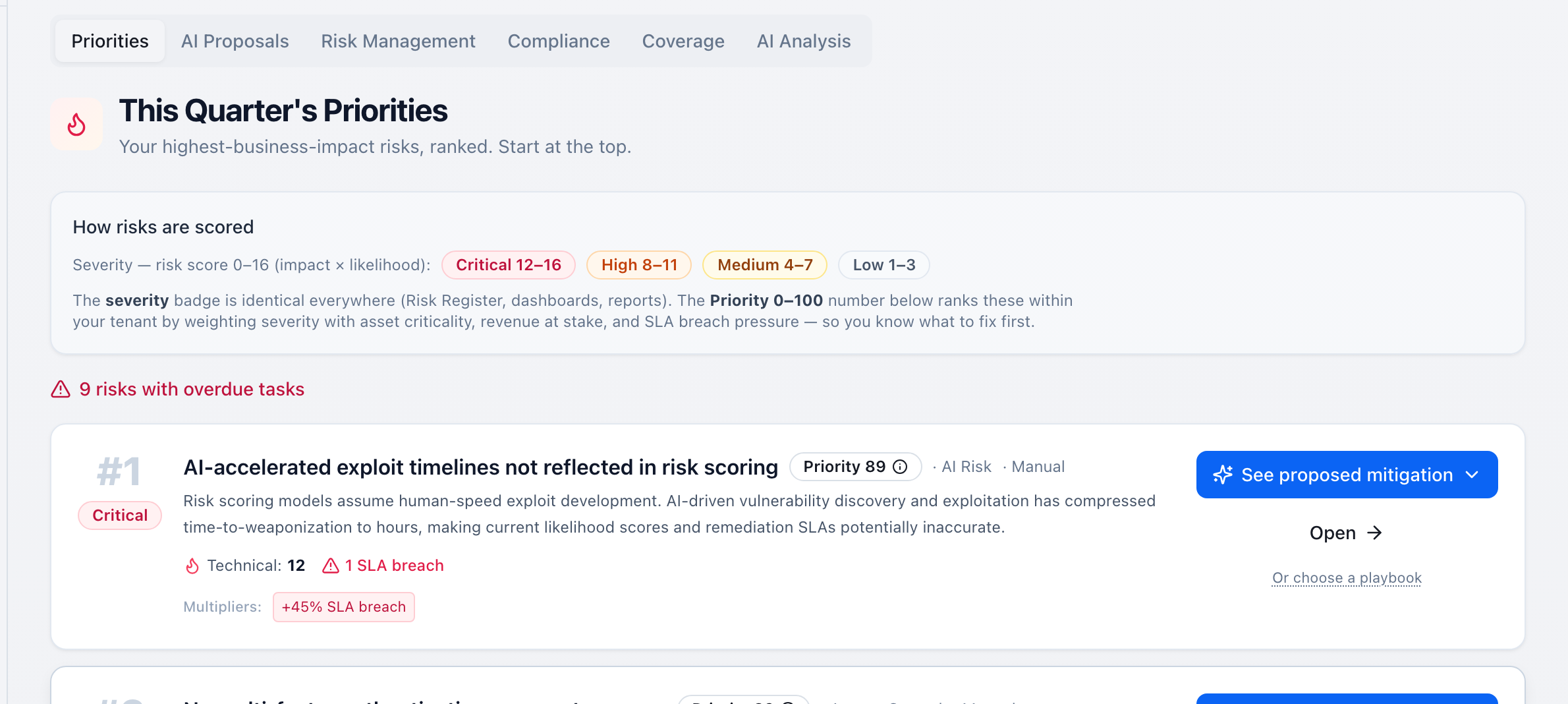Image resolution: width=1568 pixels, height=704 pixels.
Task: Click the flame icon next to Technical: 12
Action: point(192,566)
